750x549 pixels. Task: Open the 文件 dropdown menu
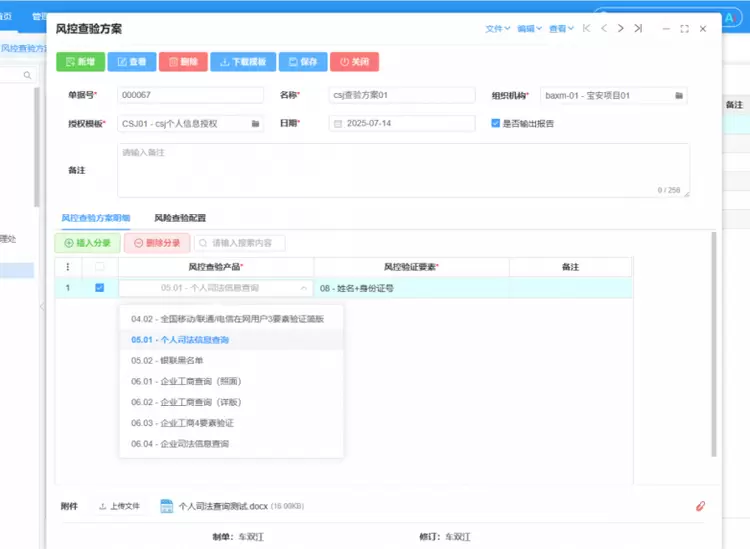coord(497,29)
